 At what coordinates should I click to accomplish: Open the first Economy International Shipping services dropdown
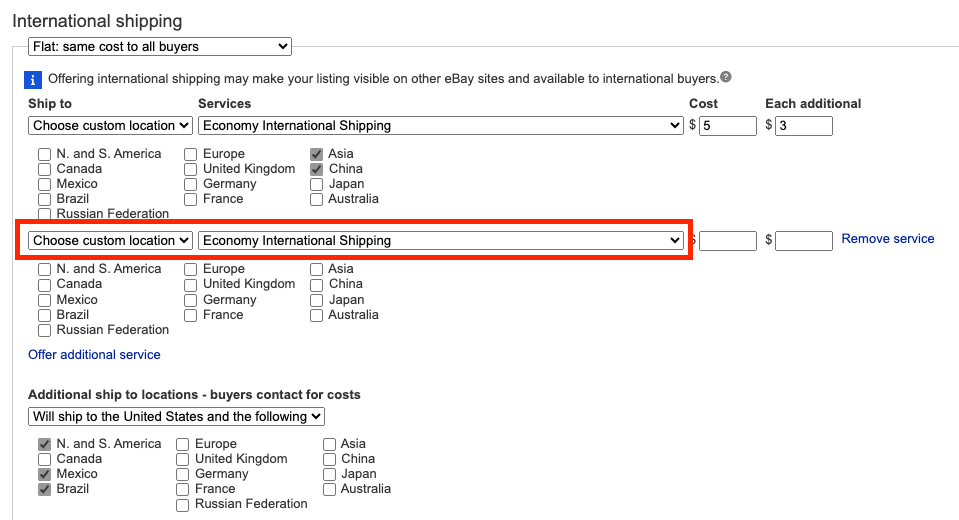pyautogui.click(x=440, y=125)
